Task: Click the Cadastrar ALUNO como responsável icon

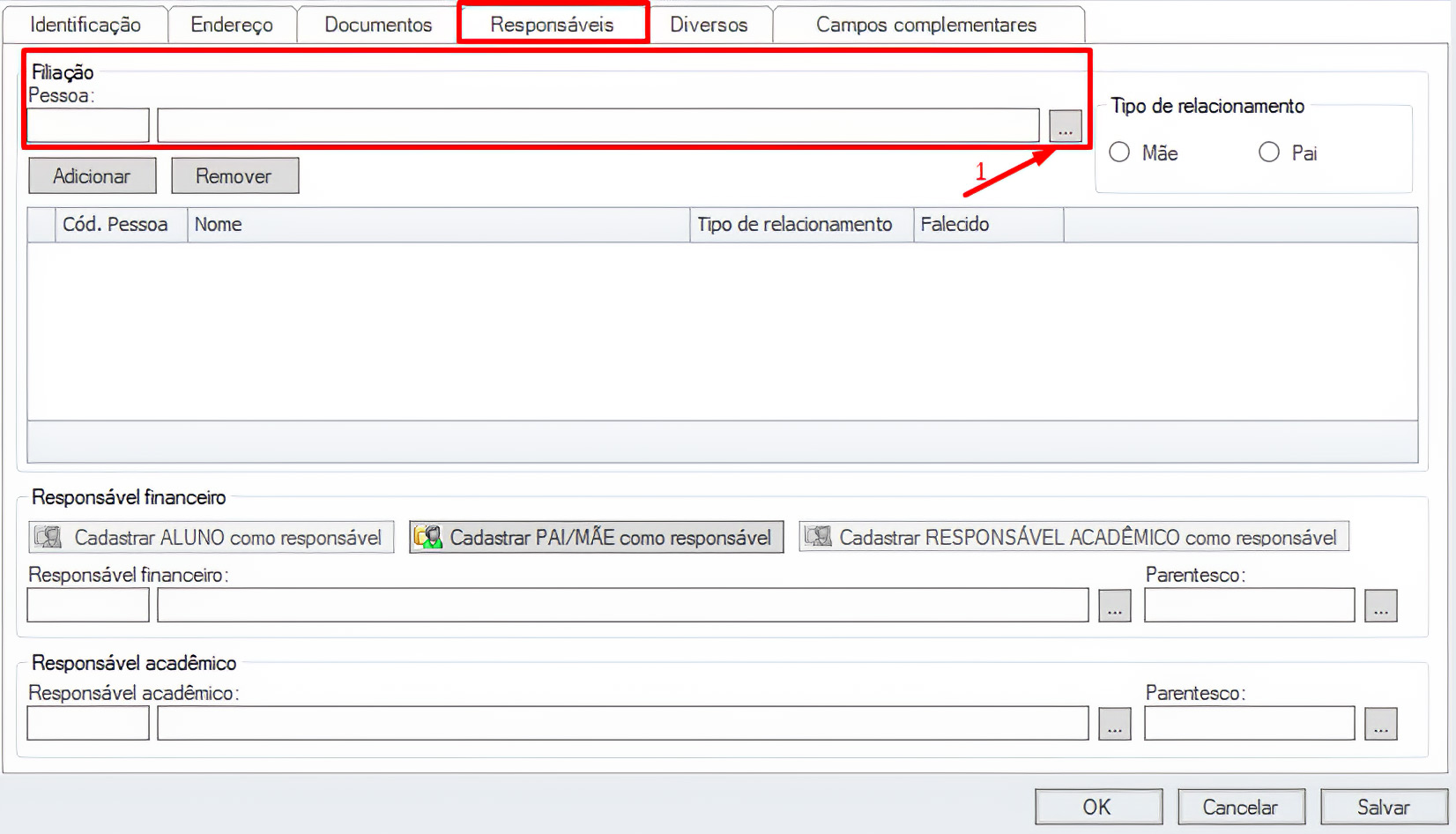Action: tap(48, 537)
